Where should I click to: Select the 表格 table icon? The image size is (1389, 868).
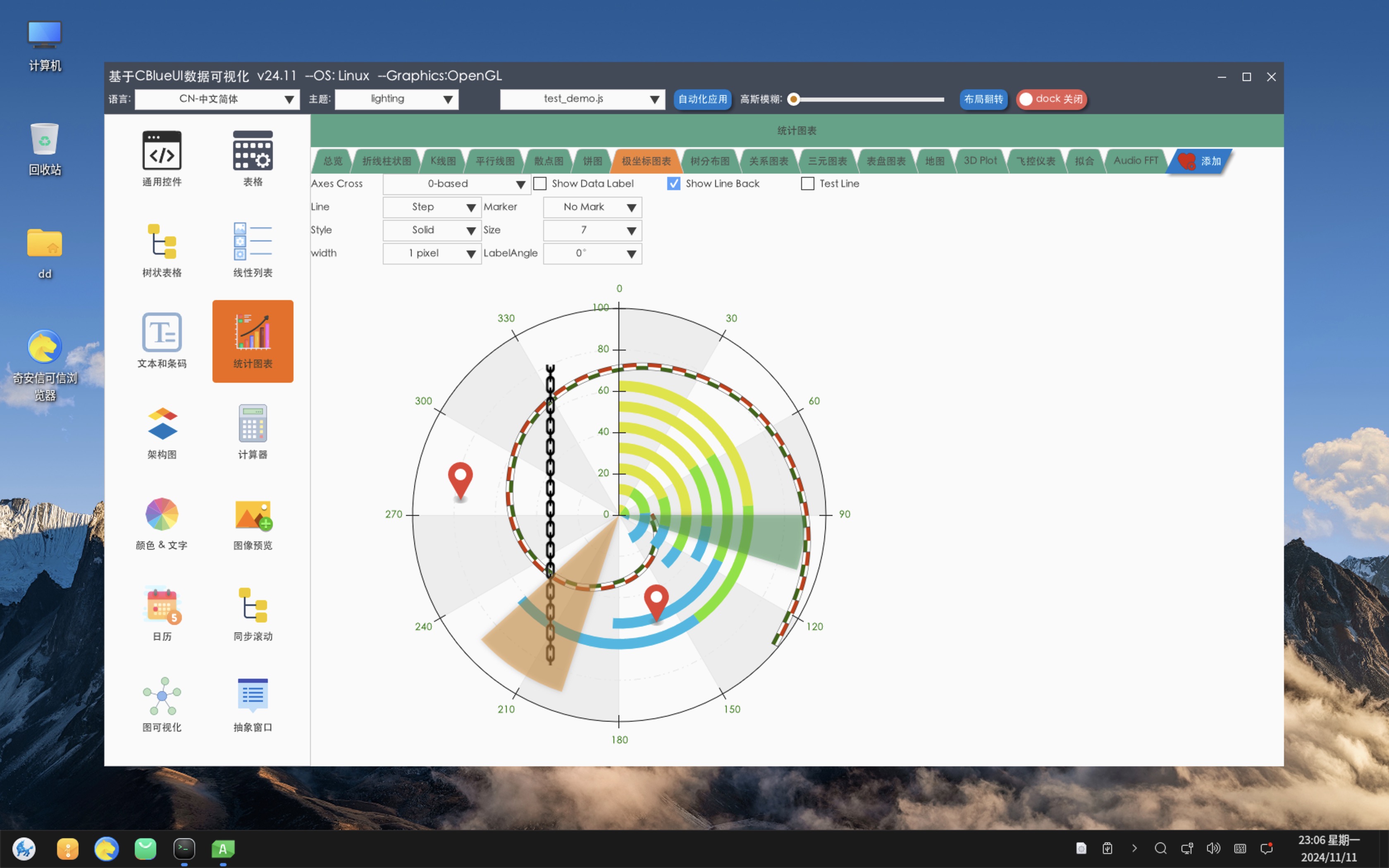(x=253, y=151)
